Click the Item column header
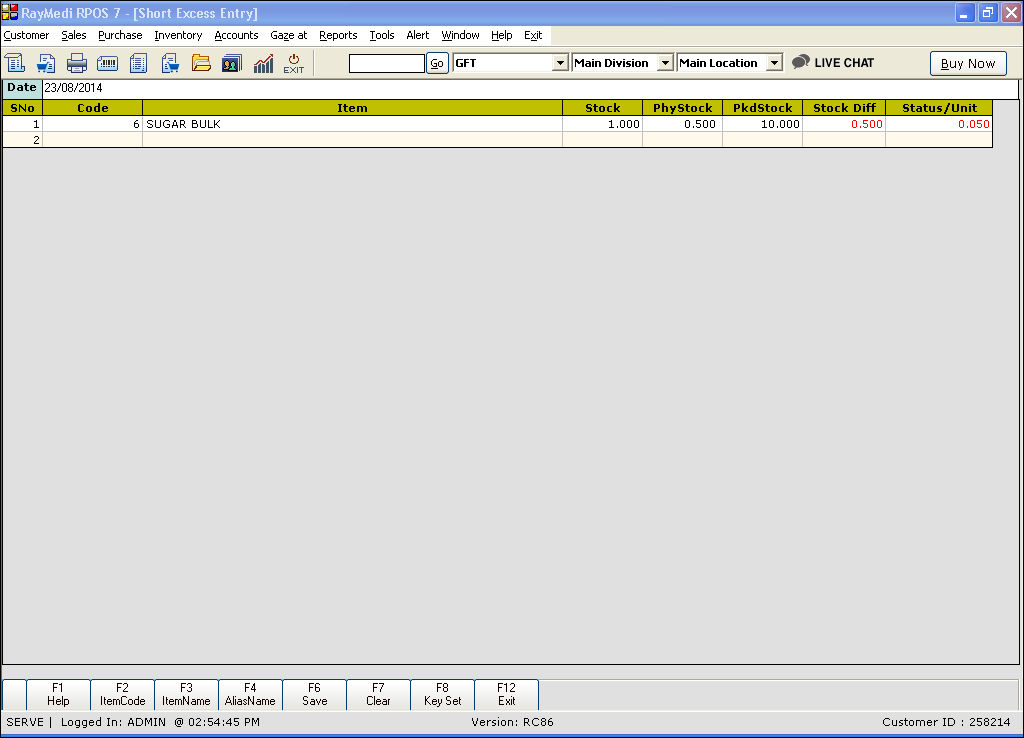The height and width of the screenshot is (738, 1024). click(352, 108)
